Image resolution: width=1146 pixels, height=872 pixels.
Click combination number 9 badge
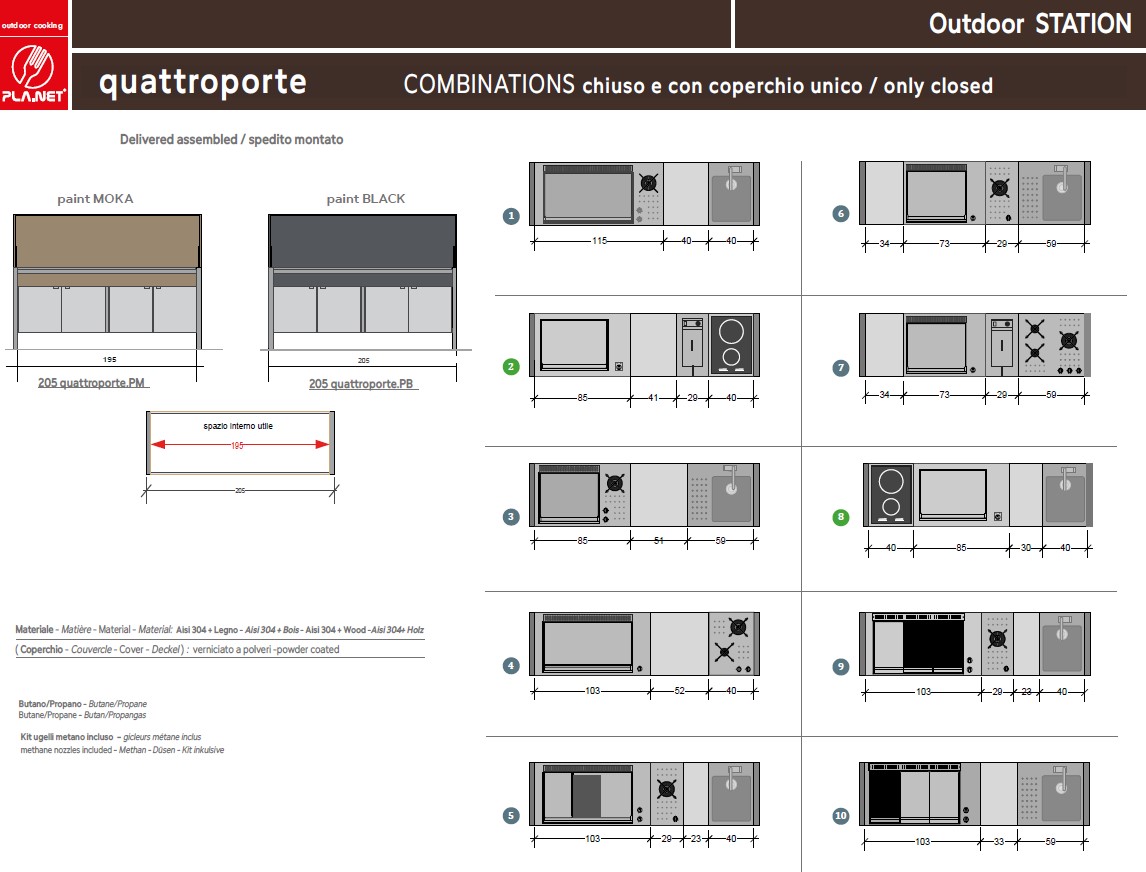click(x=841, y=667)
